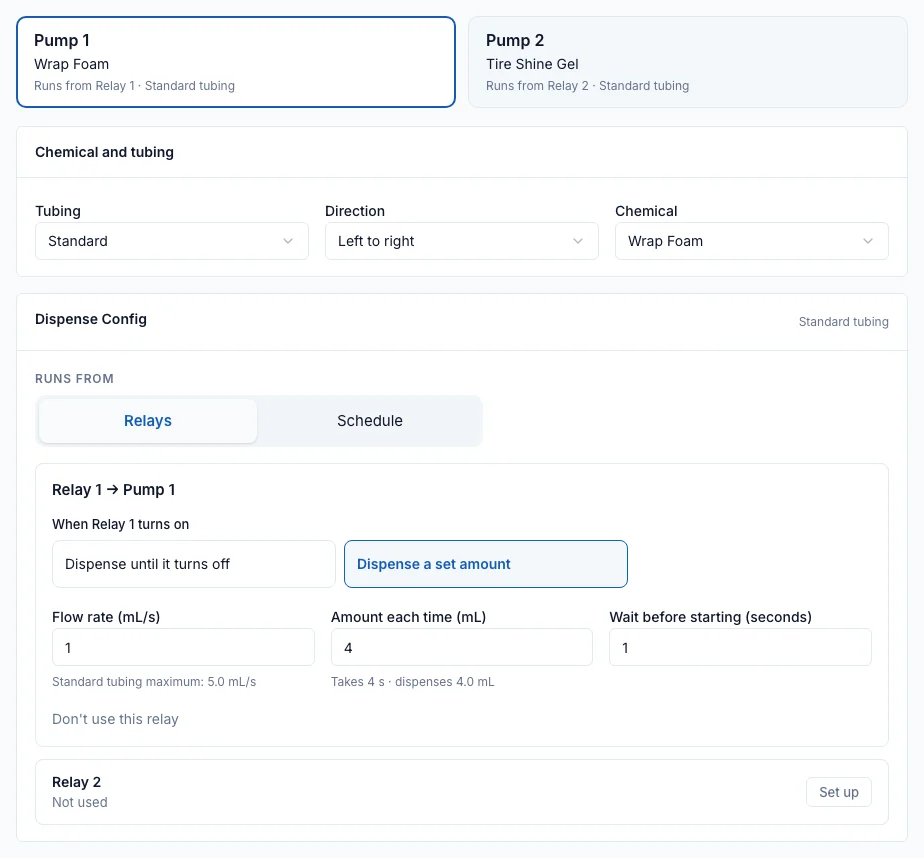Click the Chemical and tubing heading
924x858 pixels.
point(104,152)
